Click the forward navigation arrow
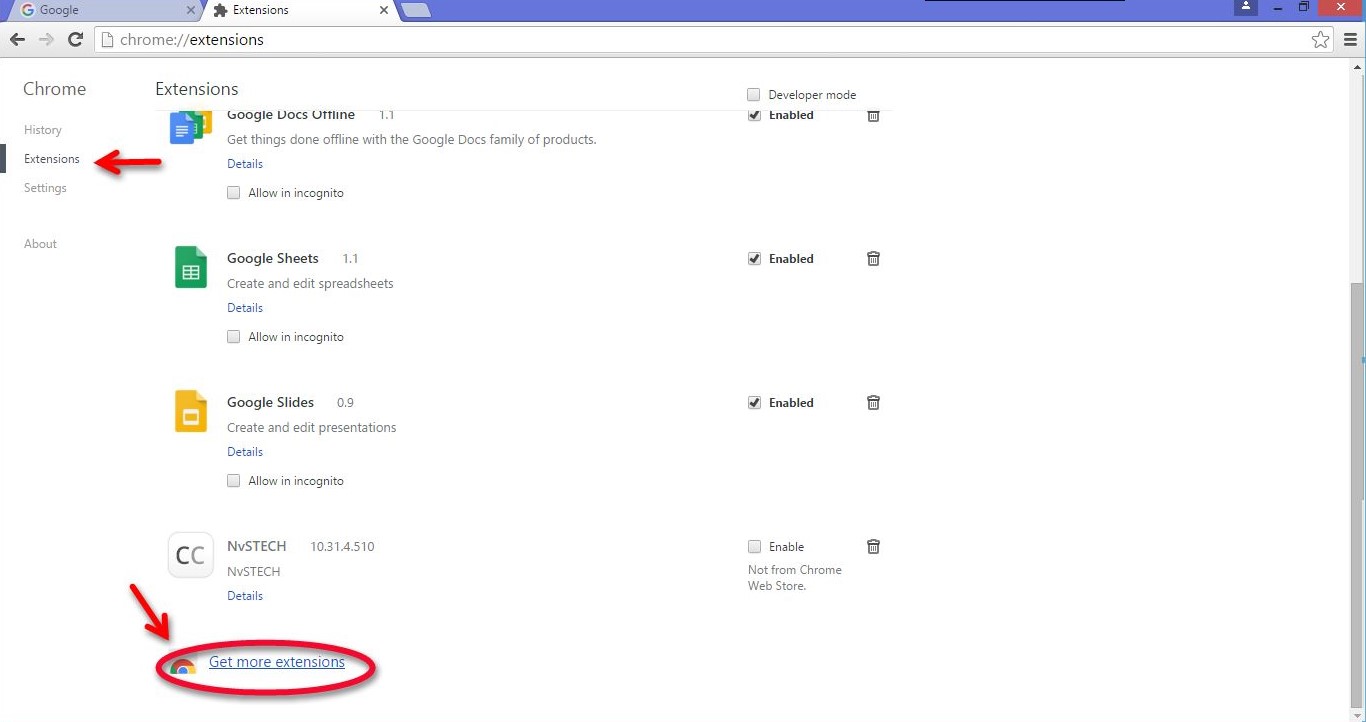Image resolution: width=1366 pixels, height=722 pixels. 46,40
